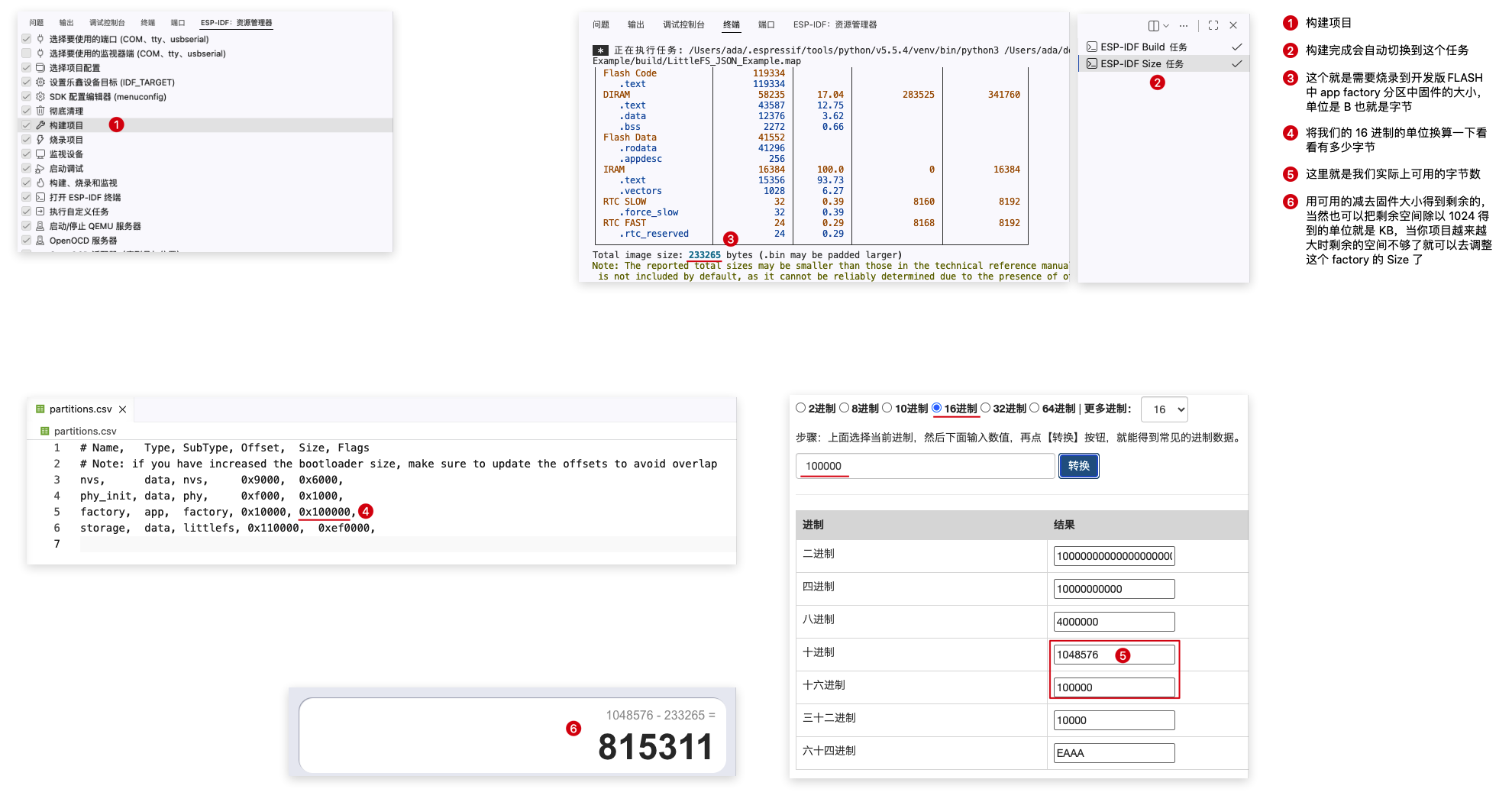Click terminal icon of ESP-IDF Size 任务
The height and width of the screenshot is (802, 1512).
click(1092, 63)
